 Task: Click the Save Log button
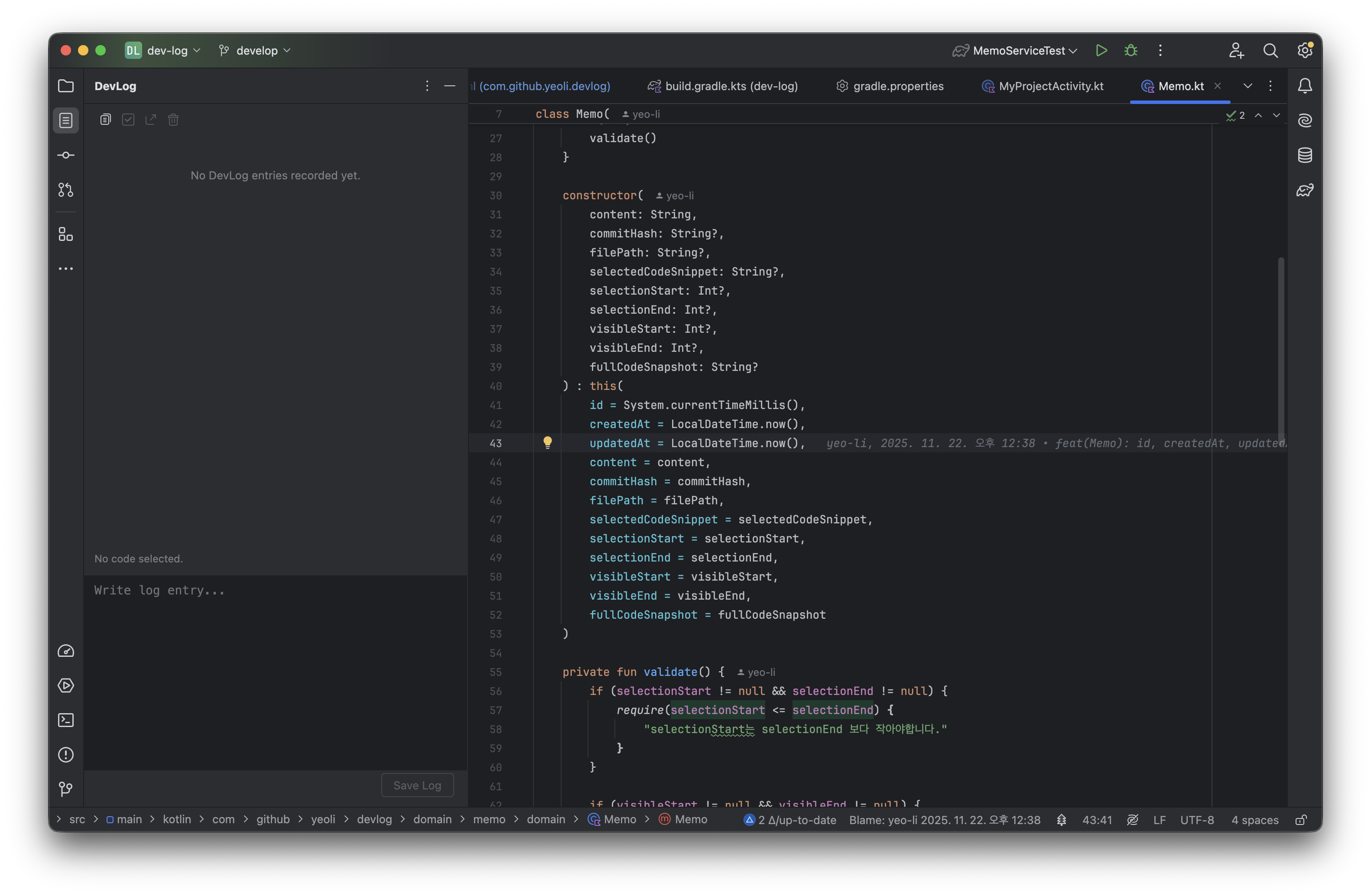click(417, 786)
